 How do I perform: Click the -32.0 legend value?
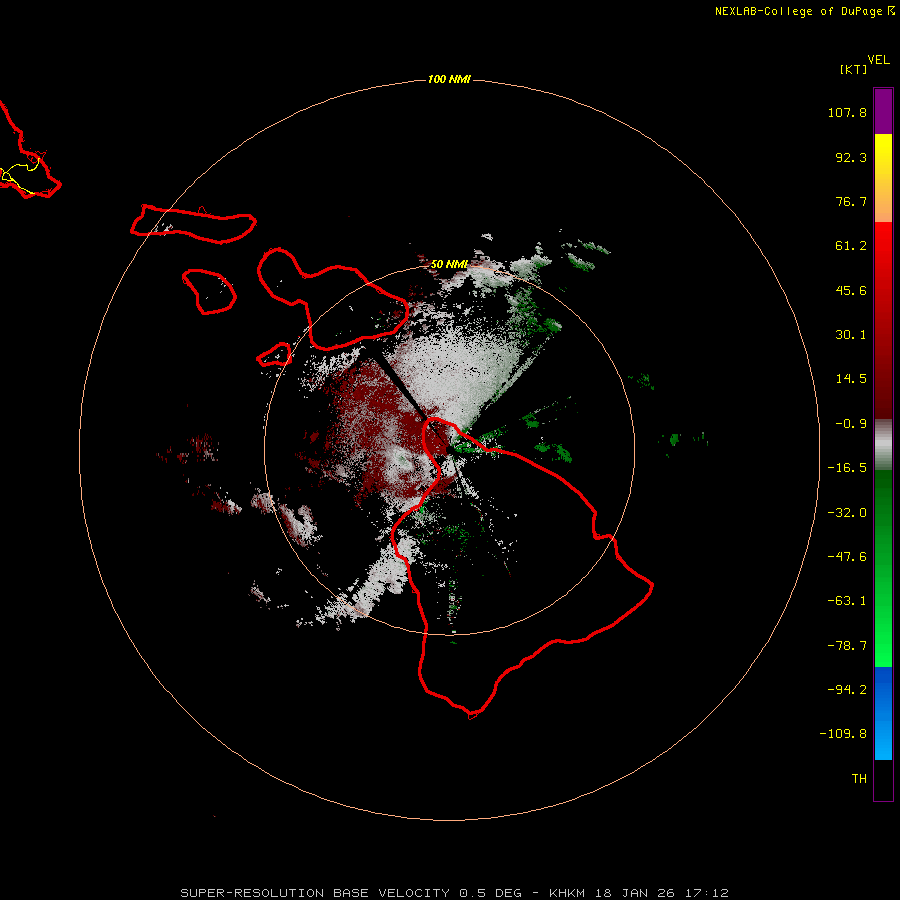pyautogui.click(x=847, y=513)
